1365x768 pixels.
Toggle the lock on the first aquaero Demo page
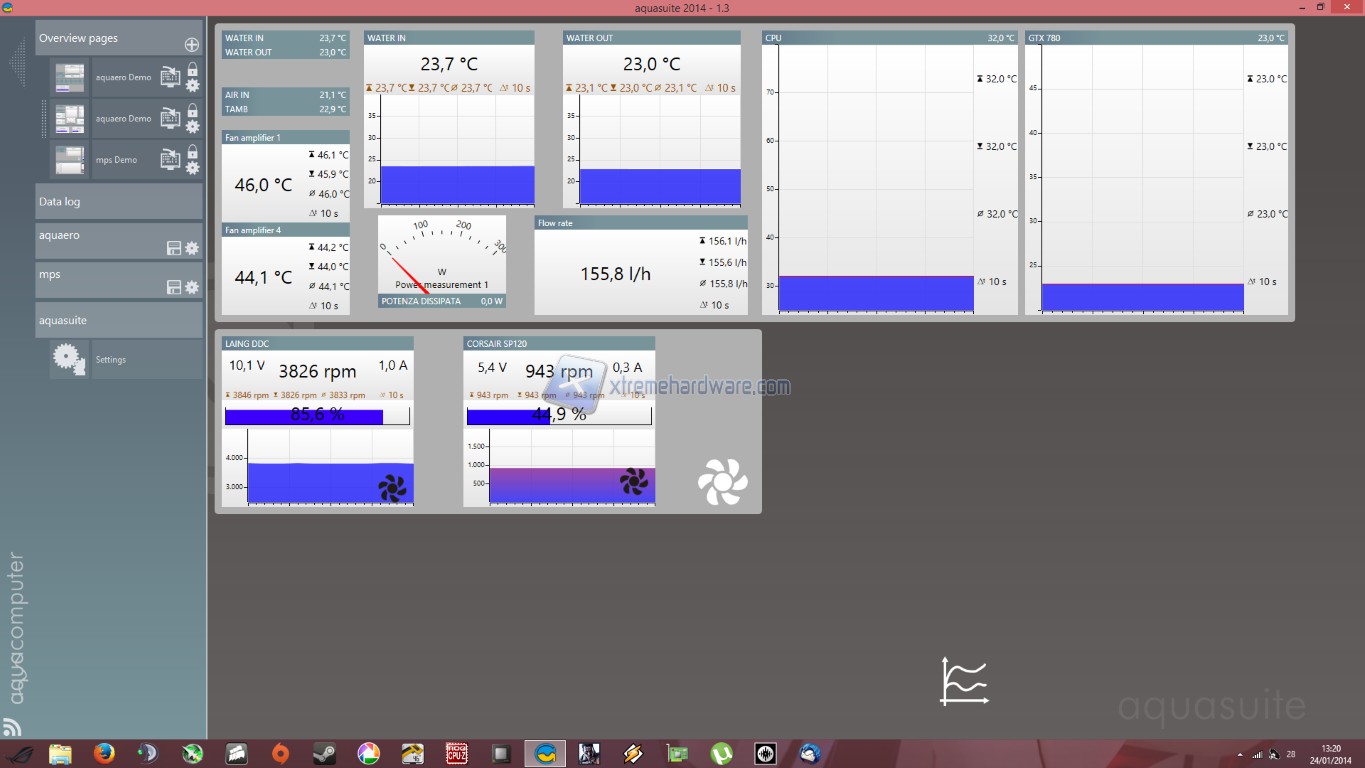tap(193, 69)
